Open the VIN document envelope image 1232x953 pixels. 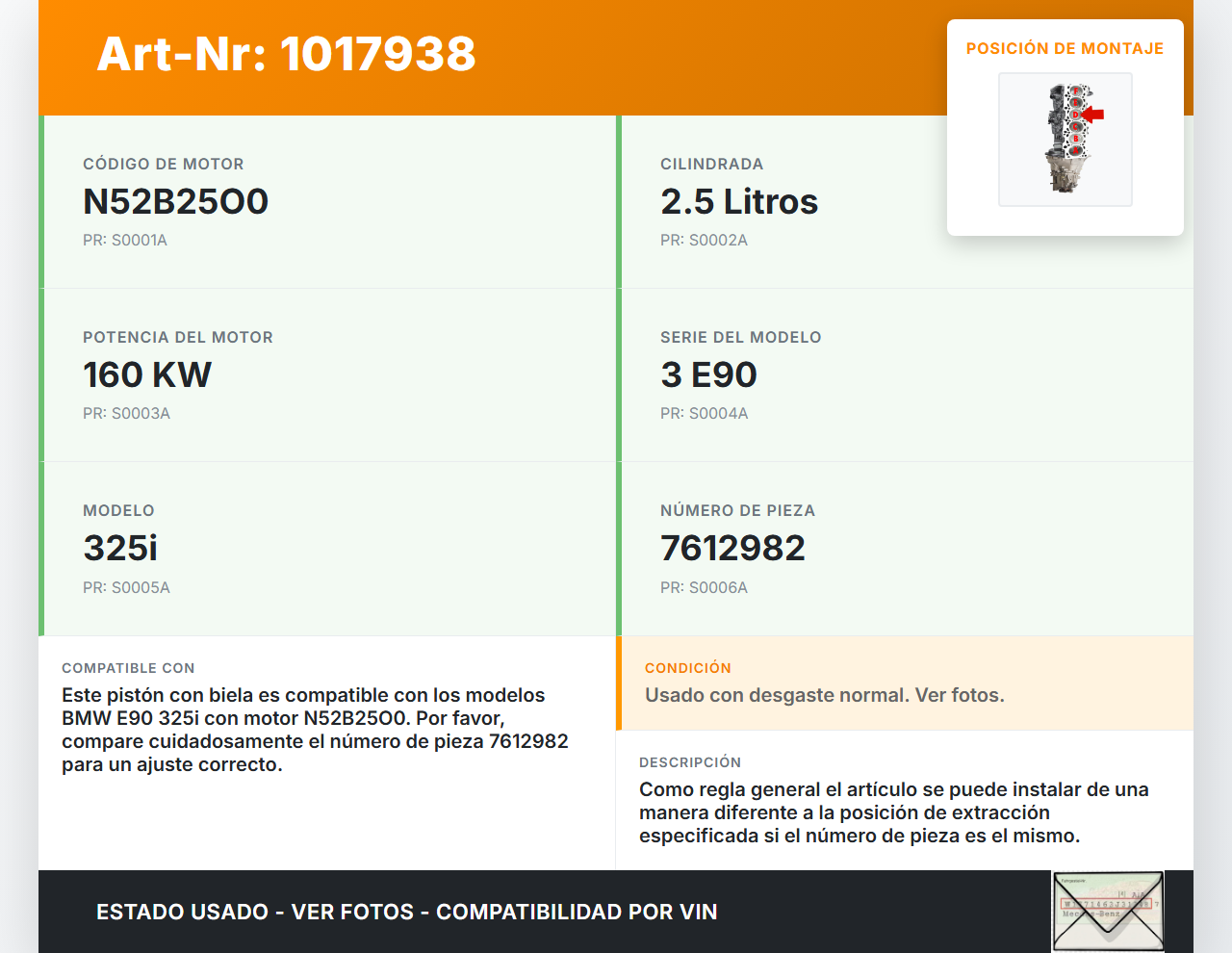point(1108,911)
